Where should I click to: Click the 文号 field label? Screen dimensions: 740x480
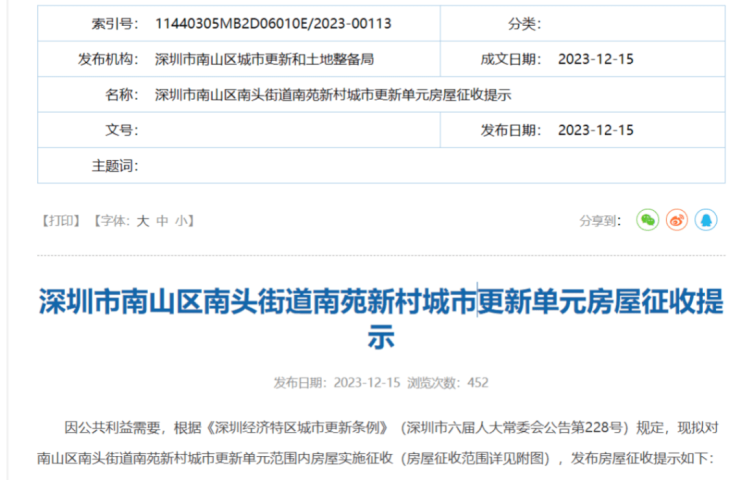tap(118, 130)
